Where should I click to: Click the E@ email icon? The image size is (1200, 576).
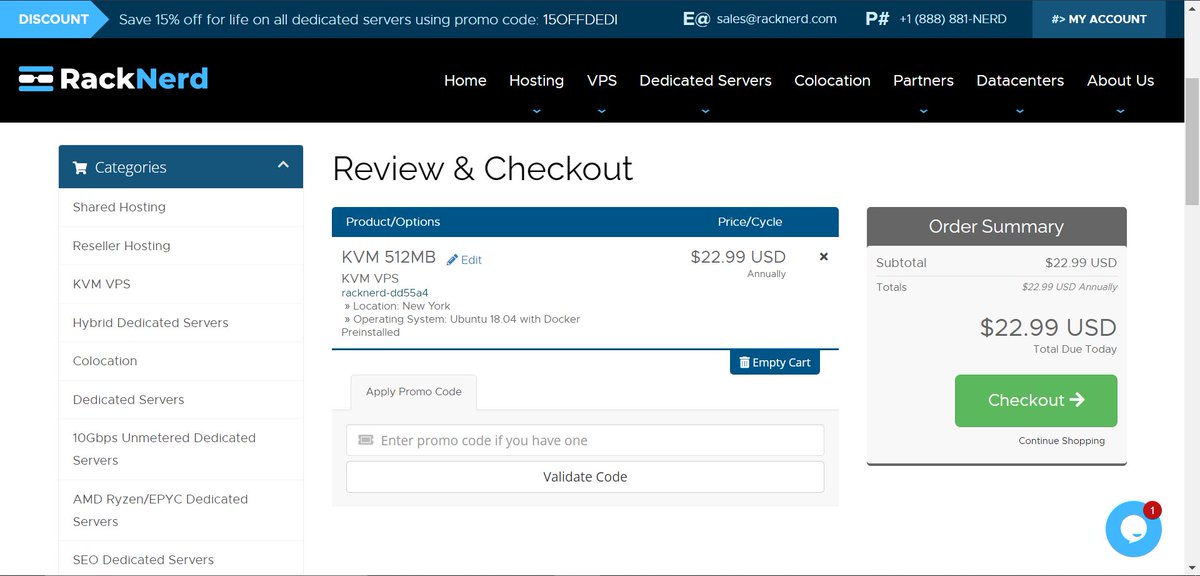696,19
